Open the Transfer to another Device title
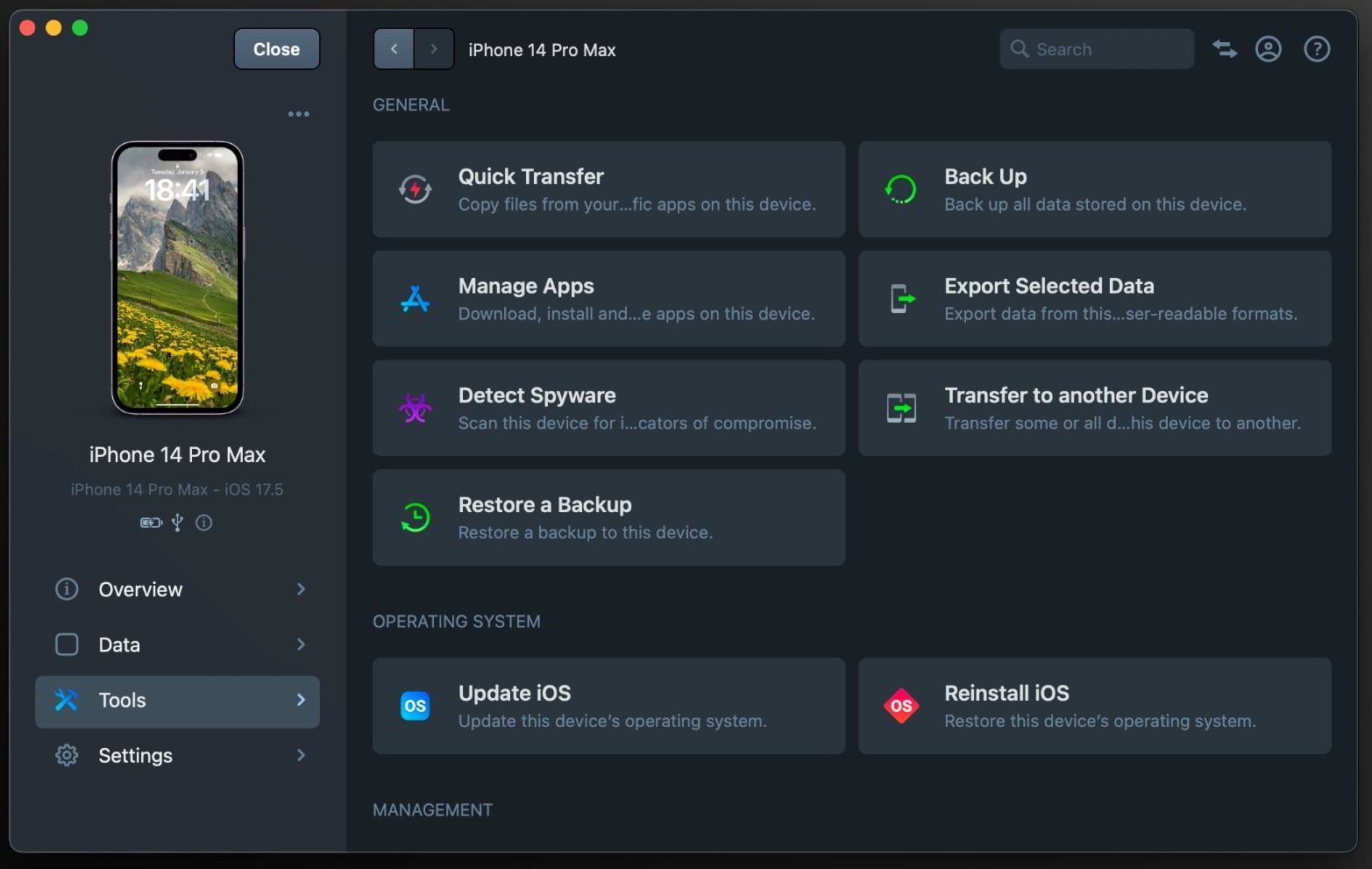Viewport: 1372px width, 869px height. (x=1077, y=395)
